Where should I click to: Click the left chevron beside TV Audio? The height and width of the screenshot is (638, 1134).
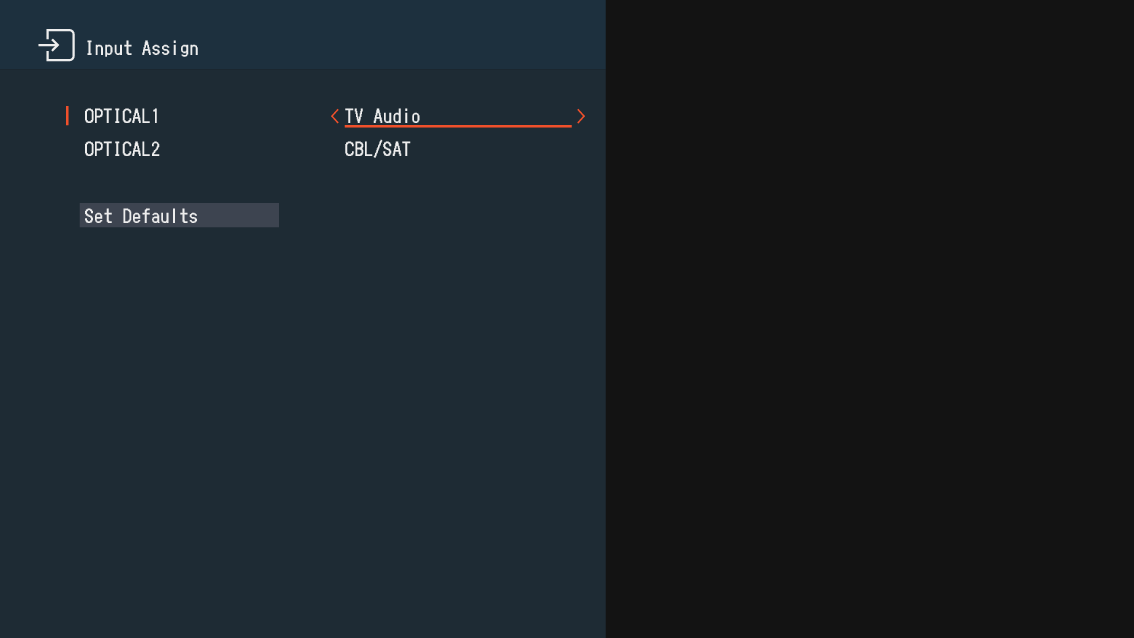pyautogui.click(x=335, y=116)
